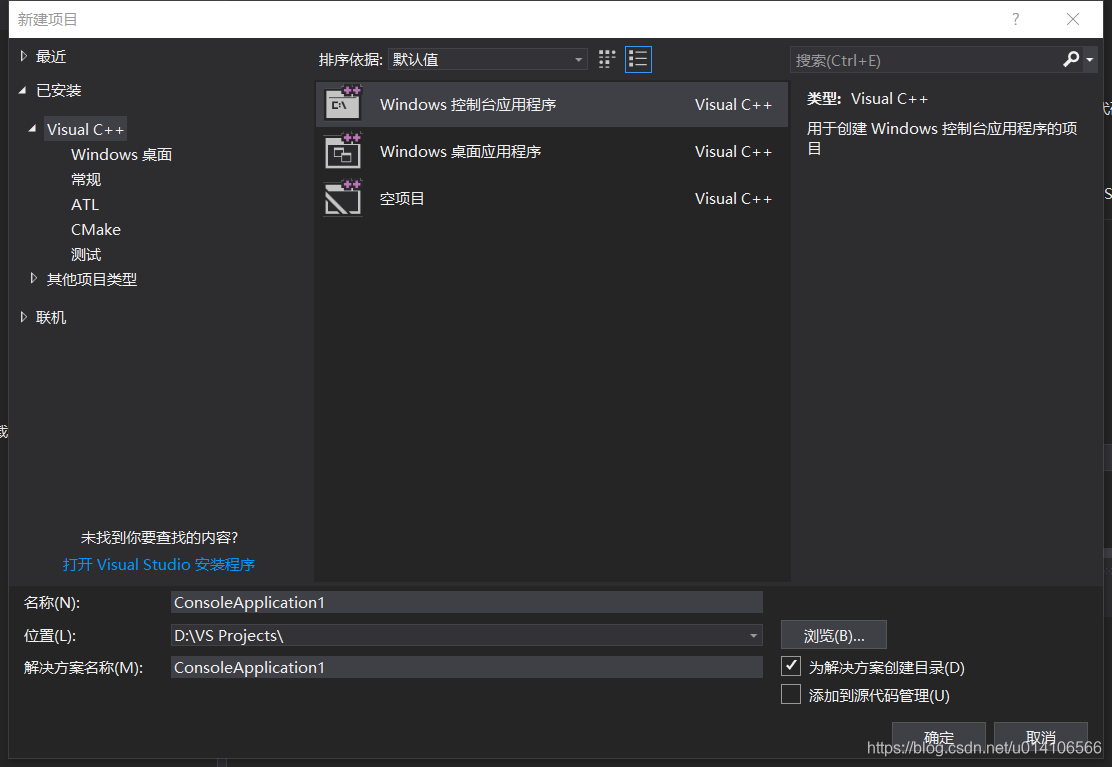This screenshot has height=767, width=1112.
Task: Confirm with the 确定 button
Action: coord(938,737)
